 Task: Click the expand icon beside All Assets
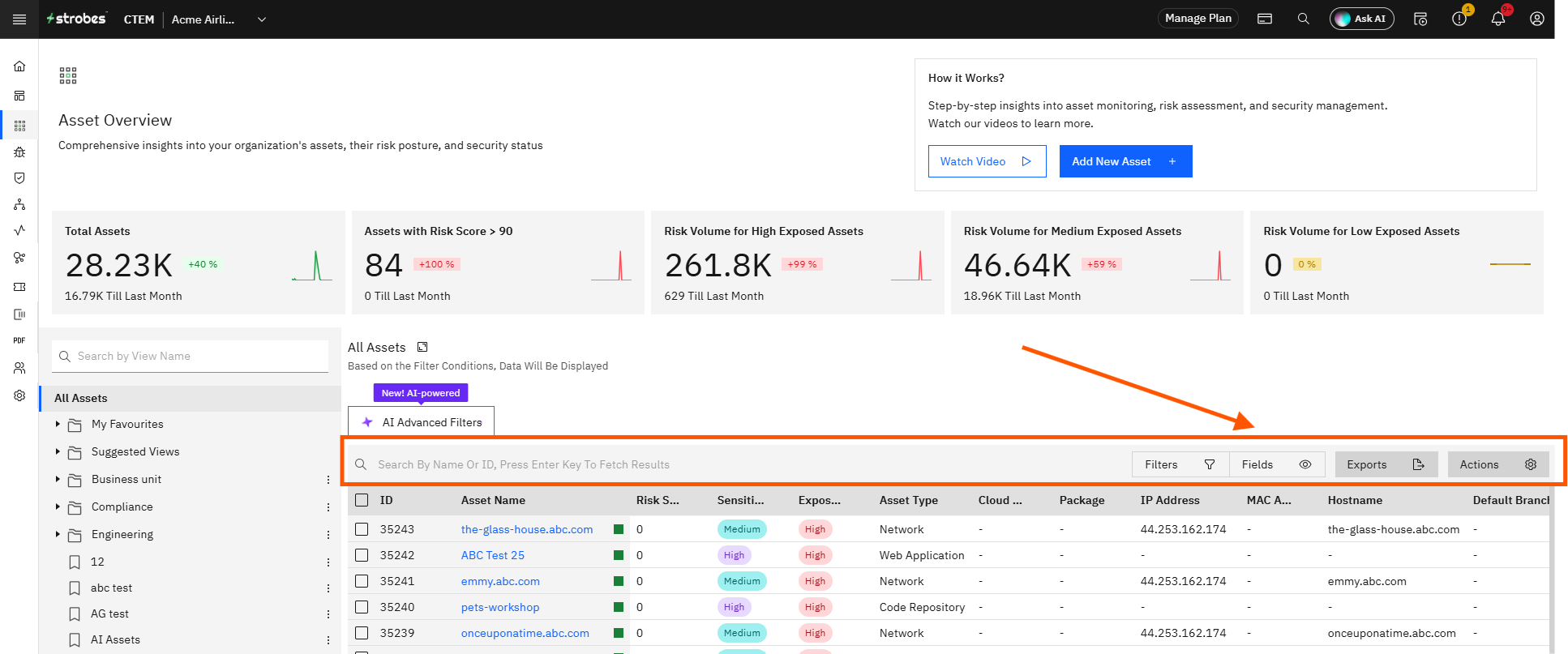[422, 347]
